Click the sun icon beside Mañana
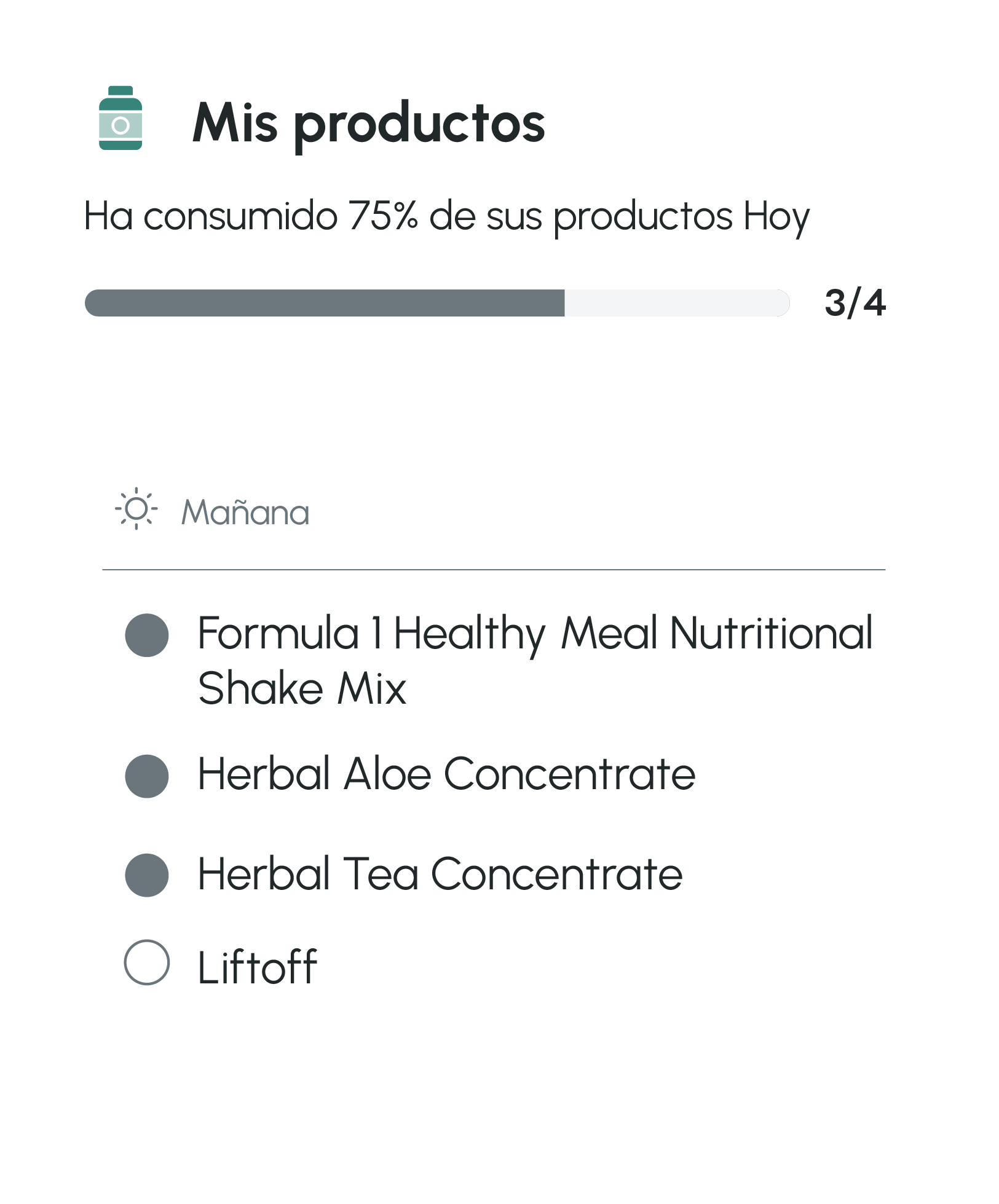 point(136,509)
